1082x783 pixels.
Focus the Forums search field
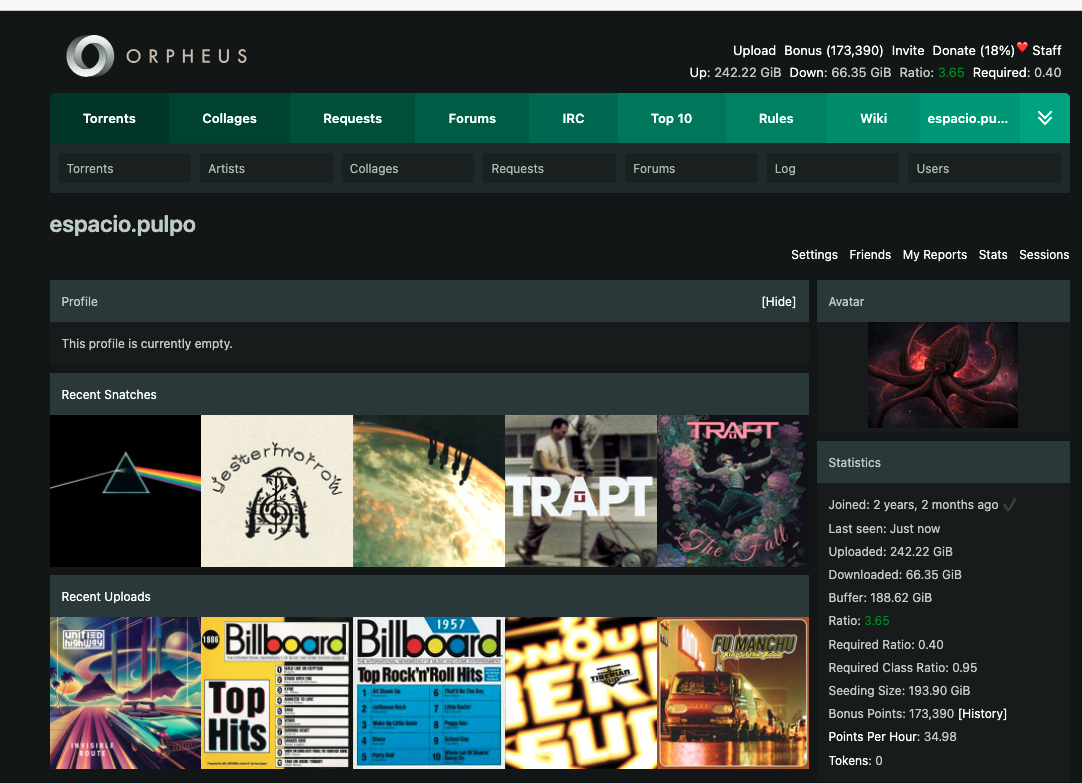[691, 168]
